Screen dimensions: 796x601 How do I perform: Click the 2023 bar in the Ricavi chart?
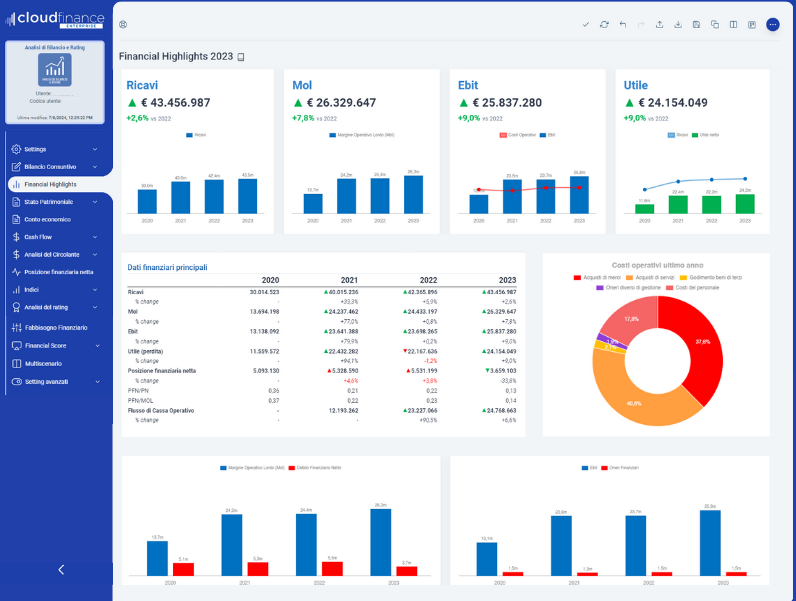[247, 196]
